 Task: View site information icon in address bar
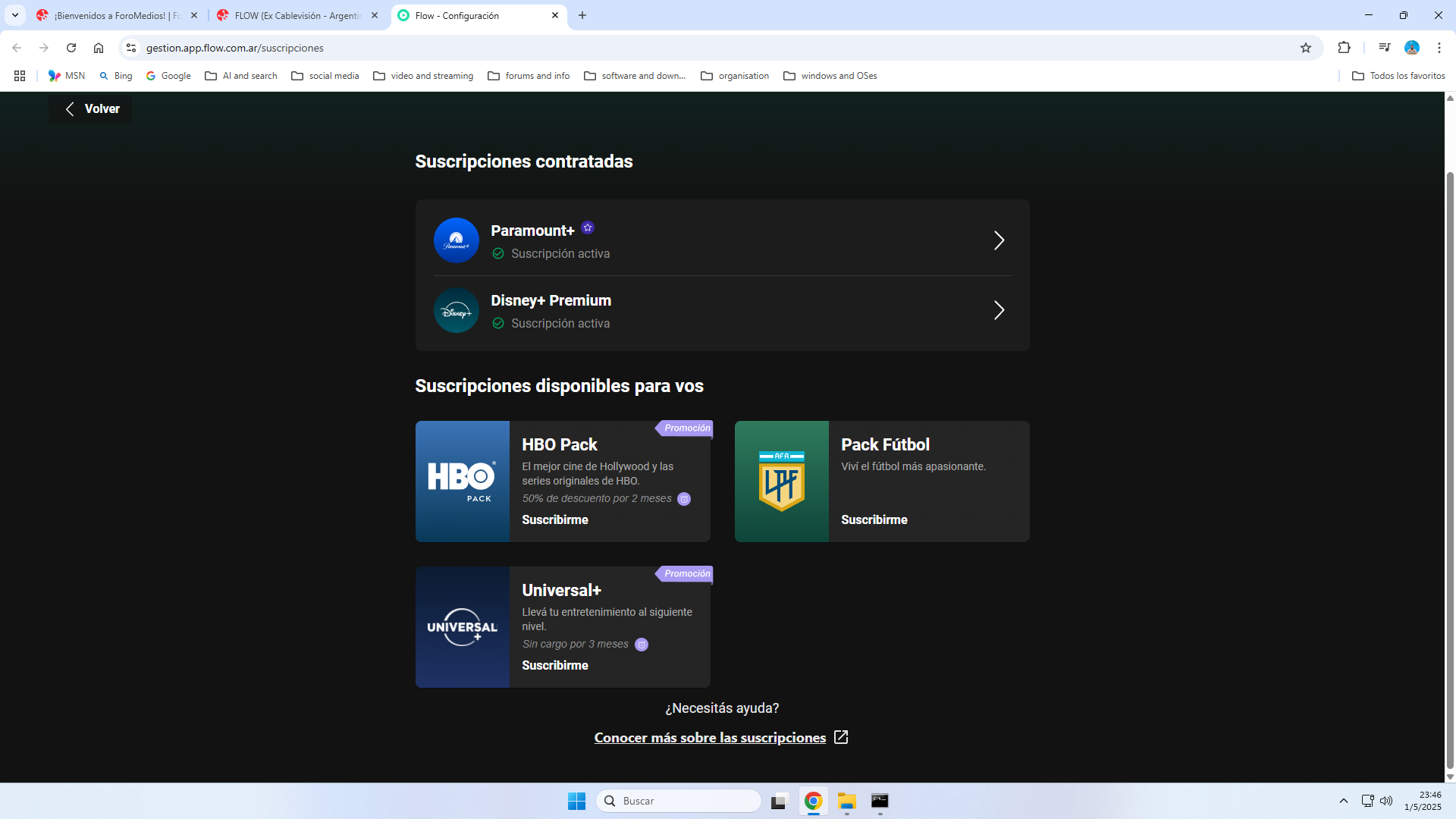point(131,48)
